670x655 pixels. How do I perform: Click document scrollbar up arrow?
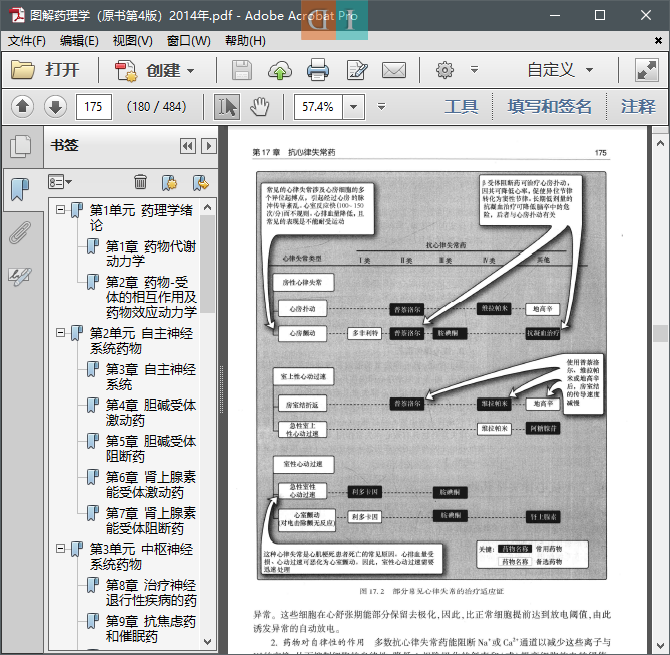(x=660, y=144)
